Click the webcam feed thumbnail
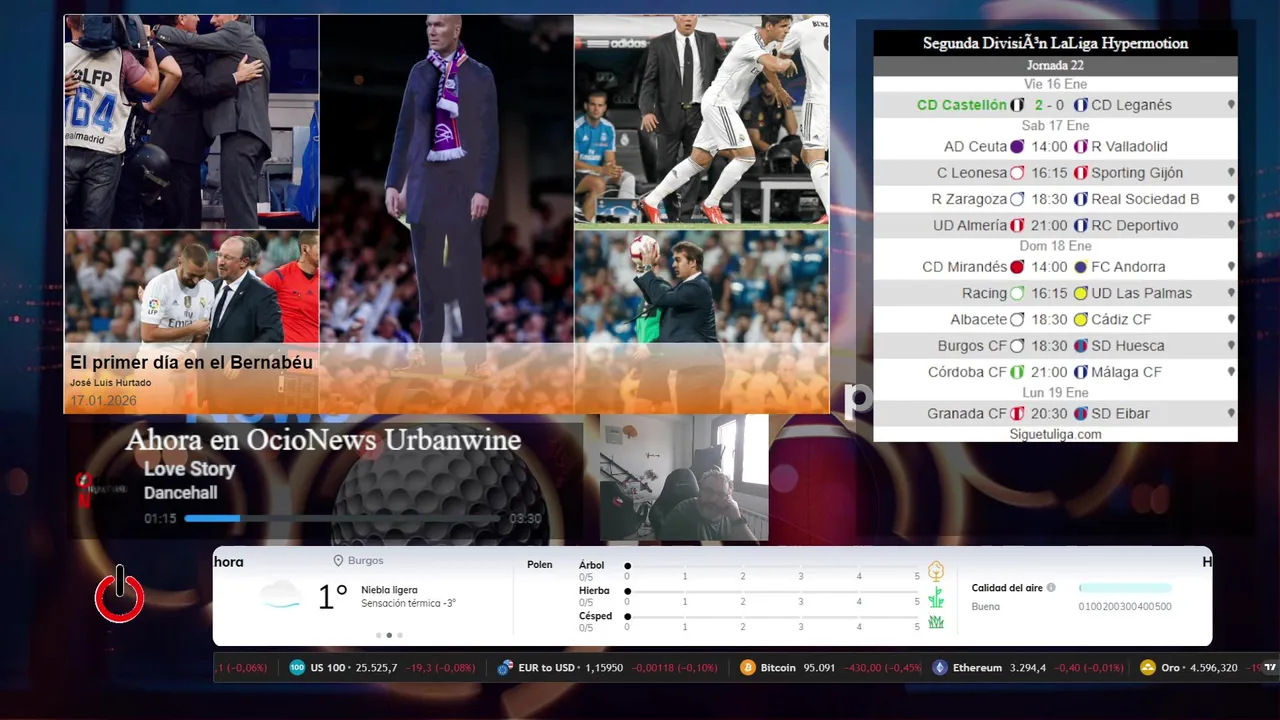The height and width of the screenshot is (720, 1280). pyautogui.click(x=684, y=479)
